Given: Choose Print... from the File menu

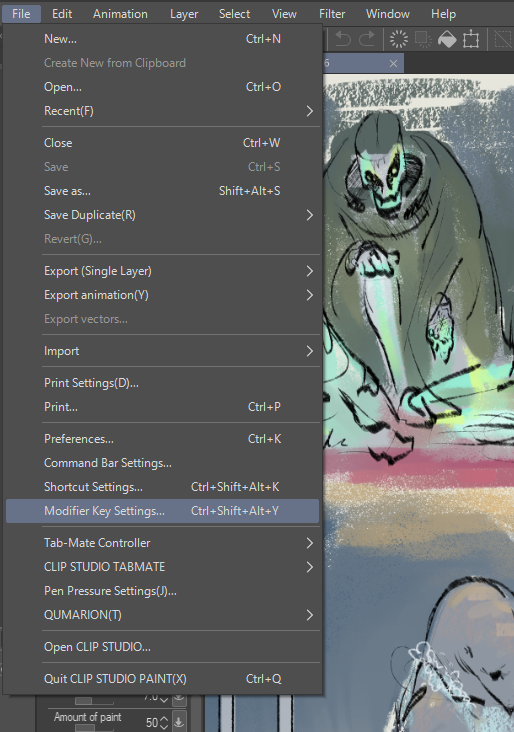Looking at the screenshot, I should 162,407.
